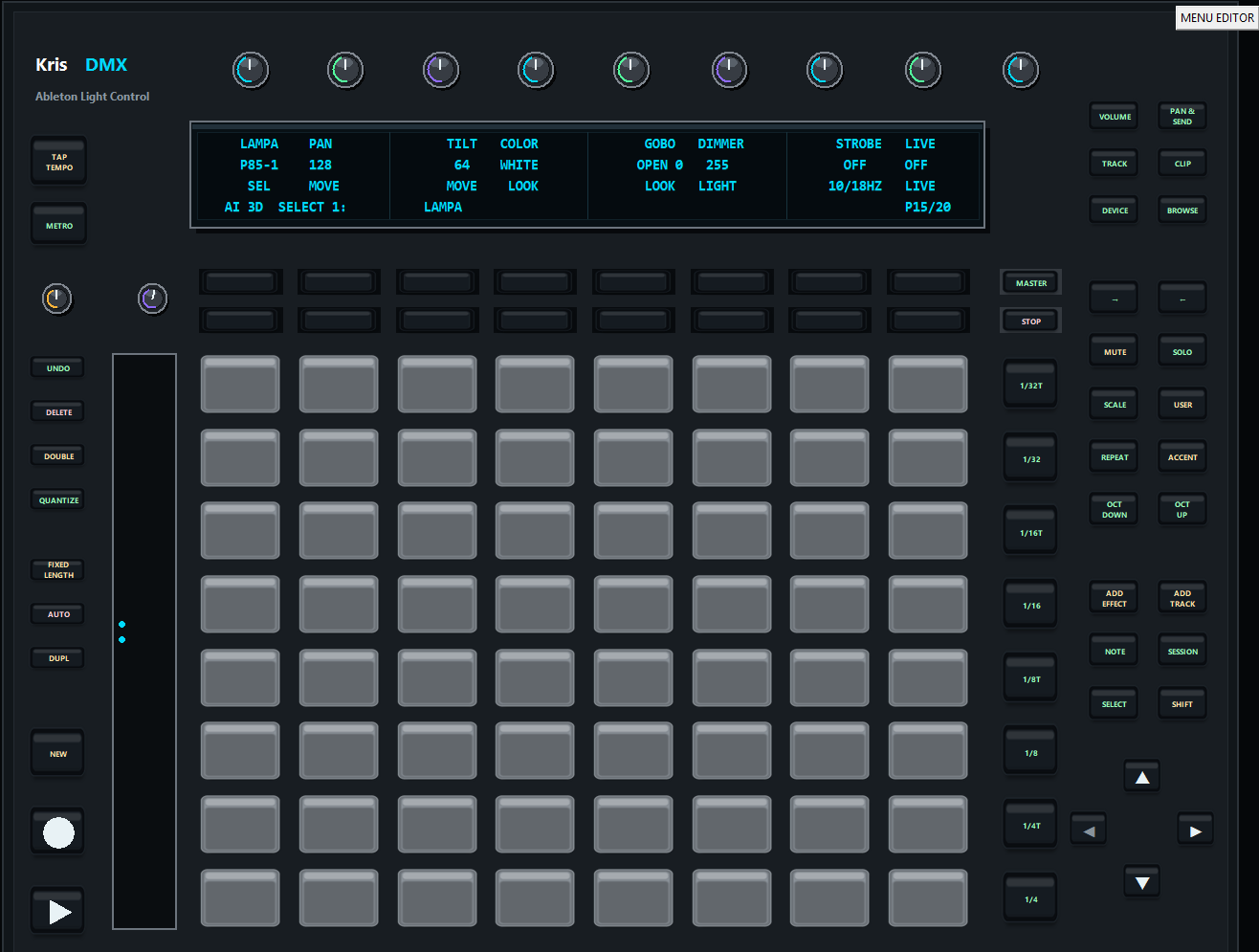Select the 1/16 repeat rate button

1031,606
